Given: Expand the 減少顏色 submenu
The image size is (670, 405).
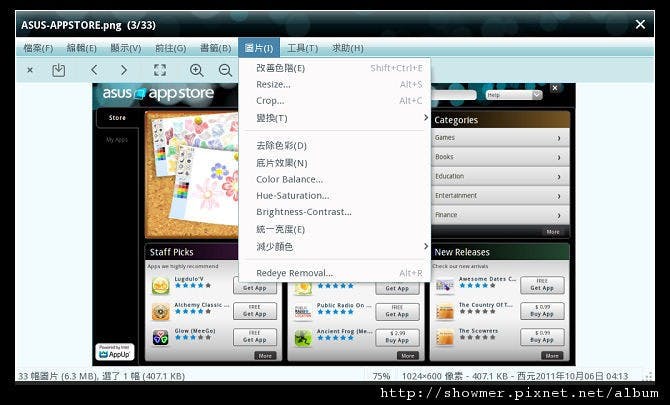Looking at the screenshot, I should click(335, 247).
